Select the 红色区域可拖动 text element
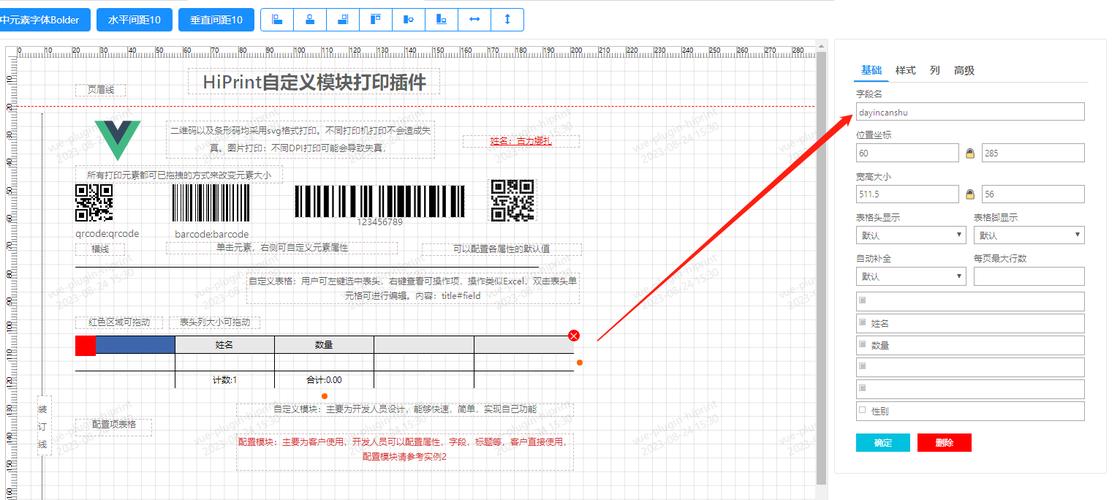The width and height of the screenshot is (1120, 500). click(119, 322)
